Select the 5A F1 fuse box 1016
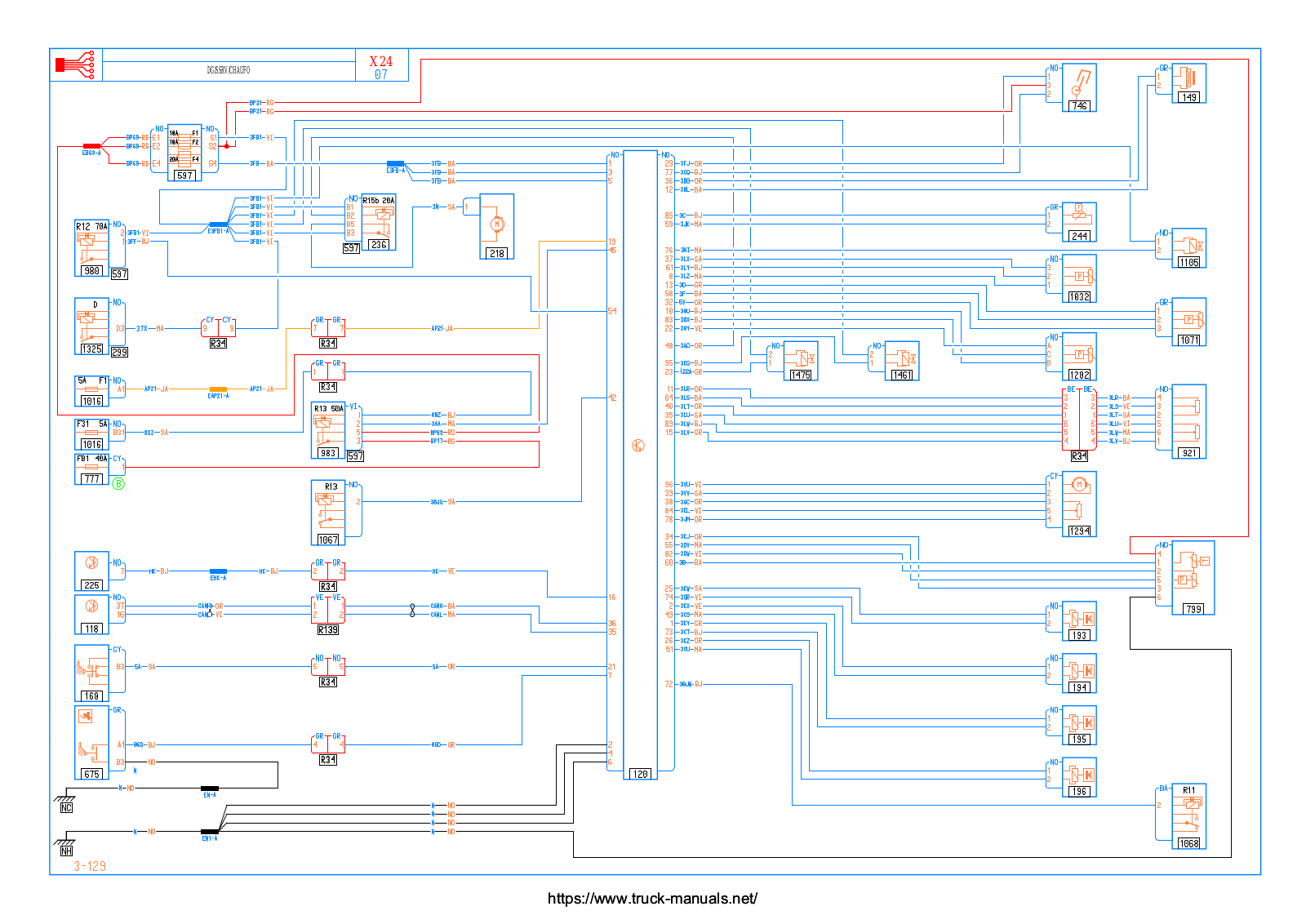1306x924 pixels. point(91,391)
